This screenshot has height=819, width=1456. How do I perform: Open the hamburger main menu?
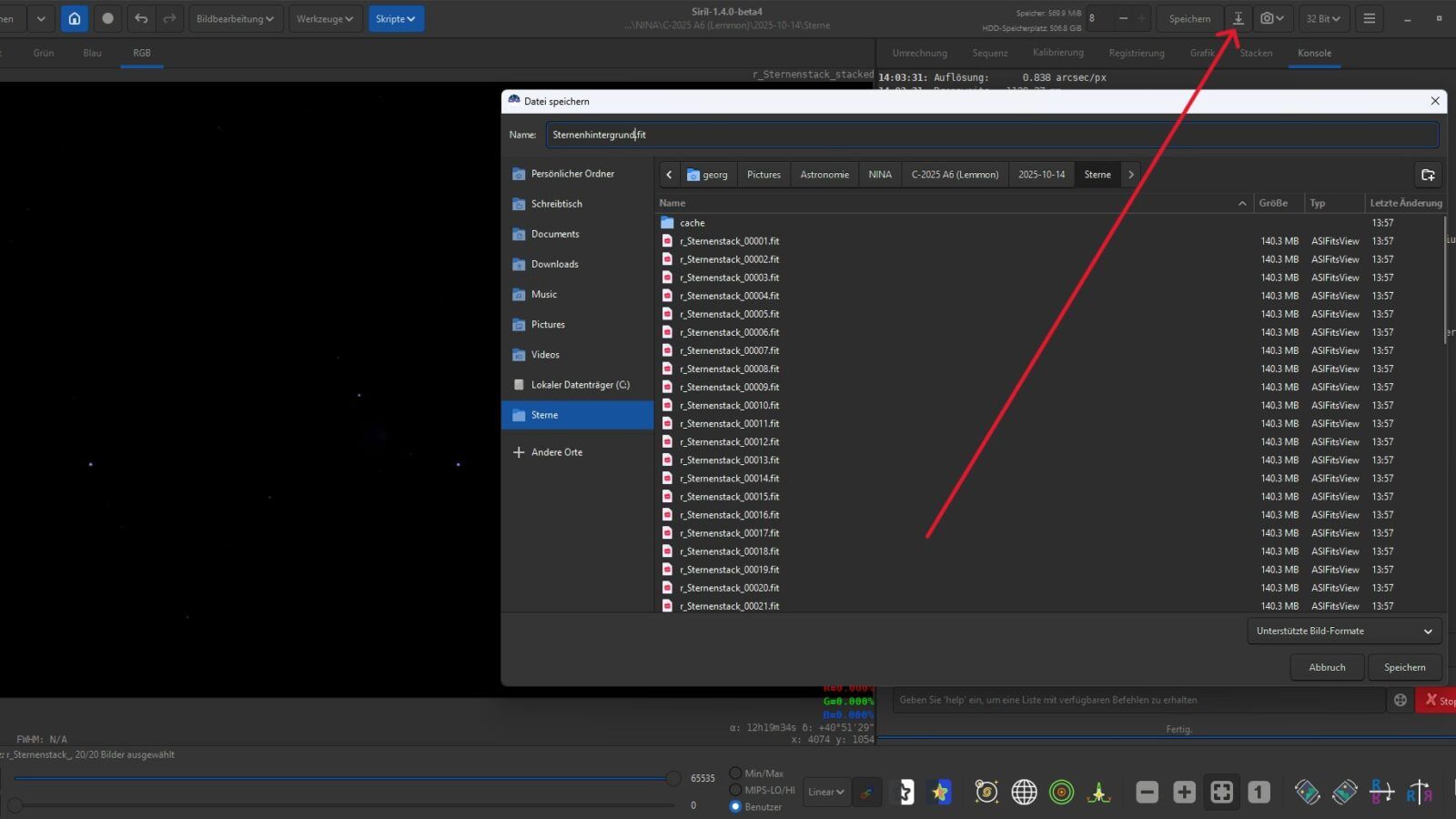[1369, 18]
